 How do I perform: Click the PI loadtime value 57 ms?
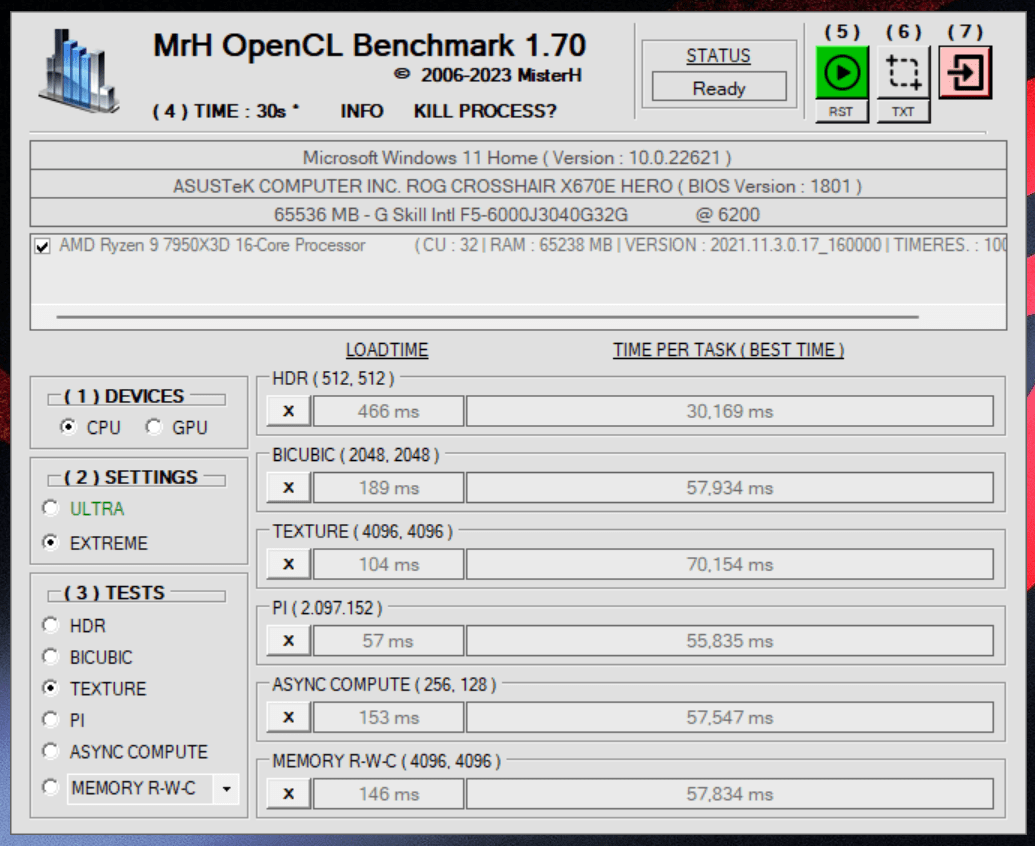(389, 641)
